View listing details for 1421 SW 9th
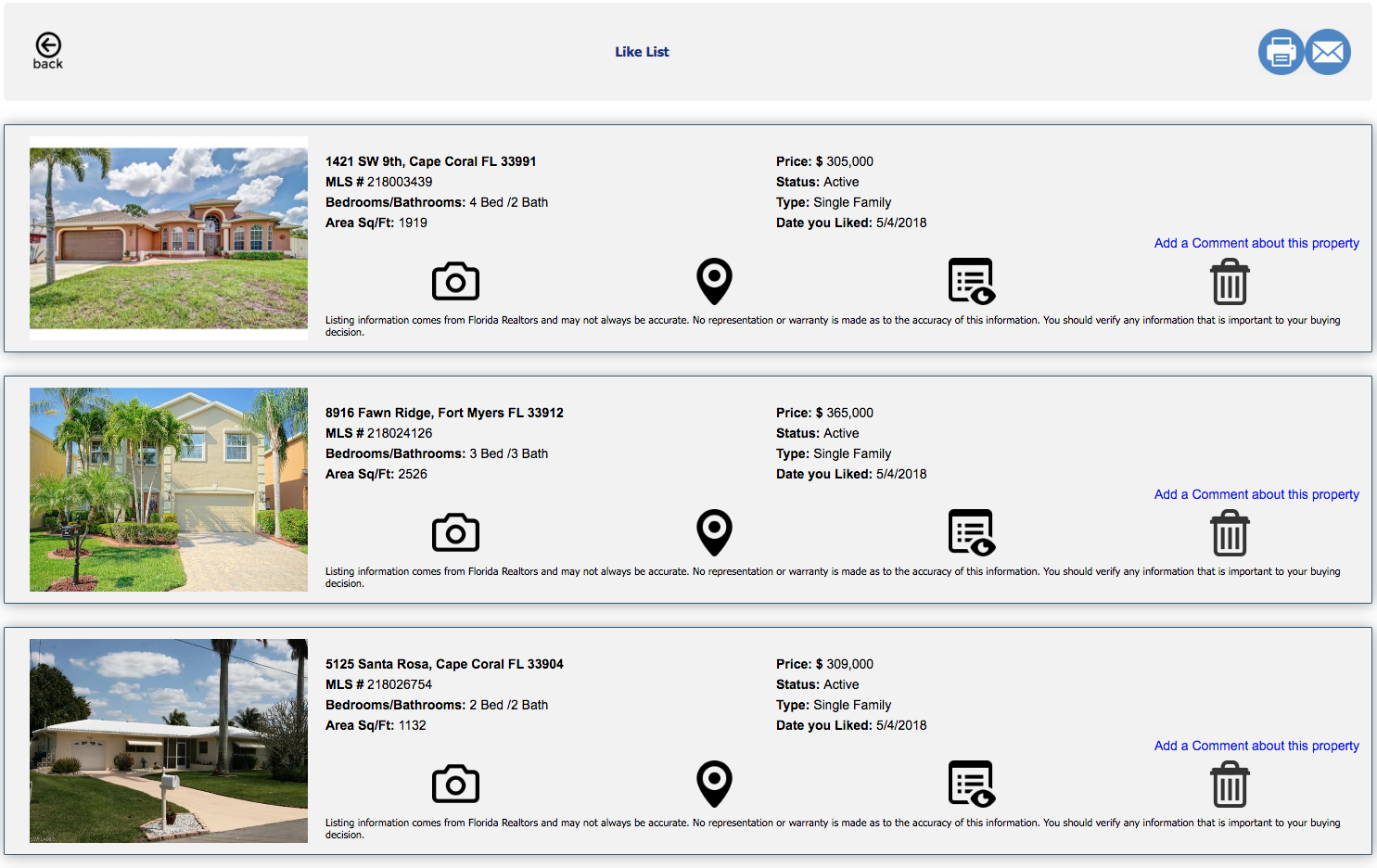Viewport: 1377px width, 868px height. tap(972, 281)
